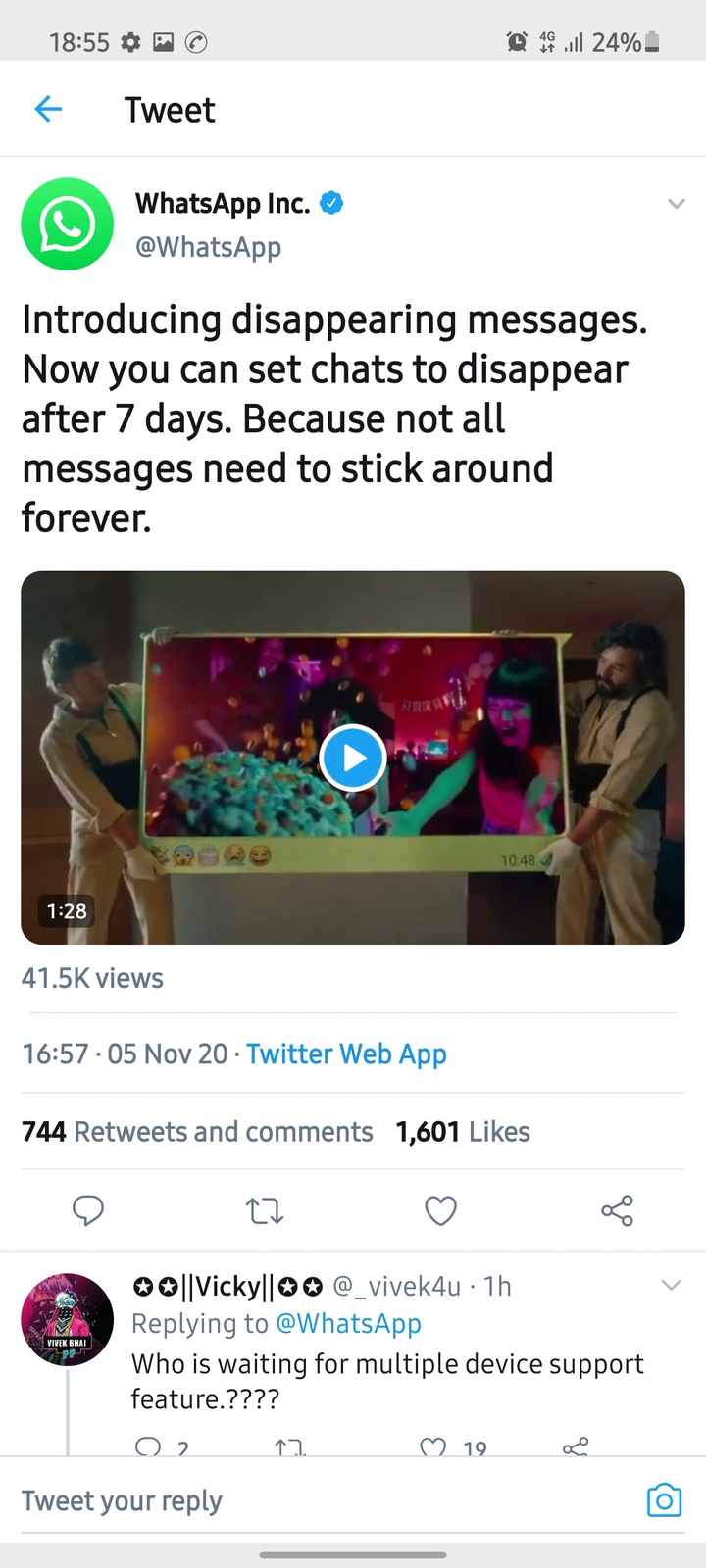View the 1,601 Likes list
The height and width of the screenshot is (1568, 706).
[463, 1132]
